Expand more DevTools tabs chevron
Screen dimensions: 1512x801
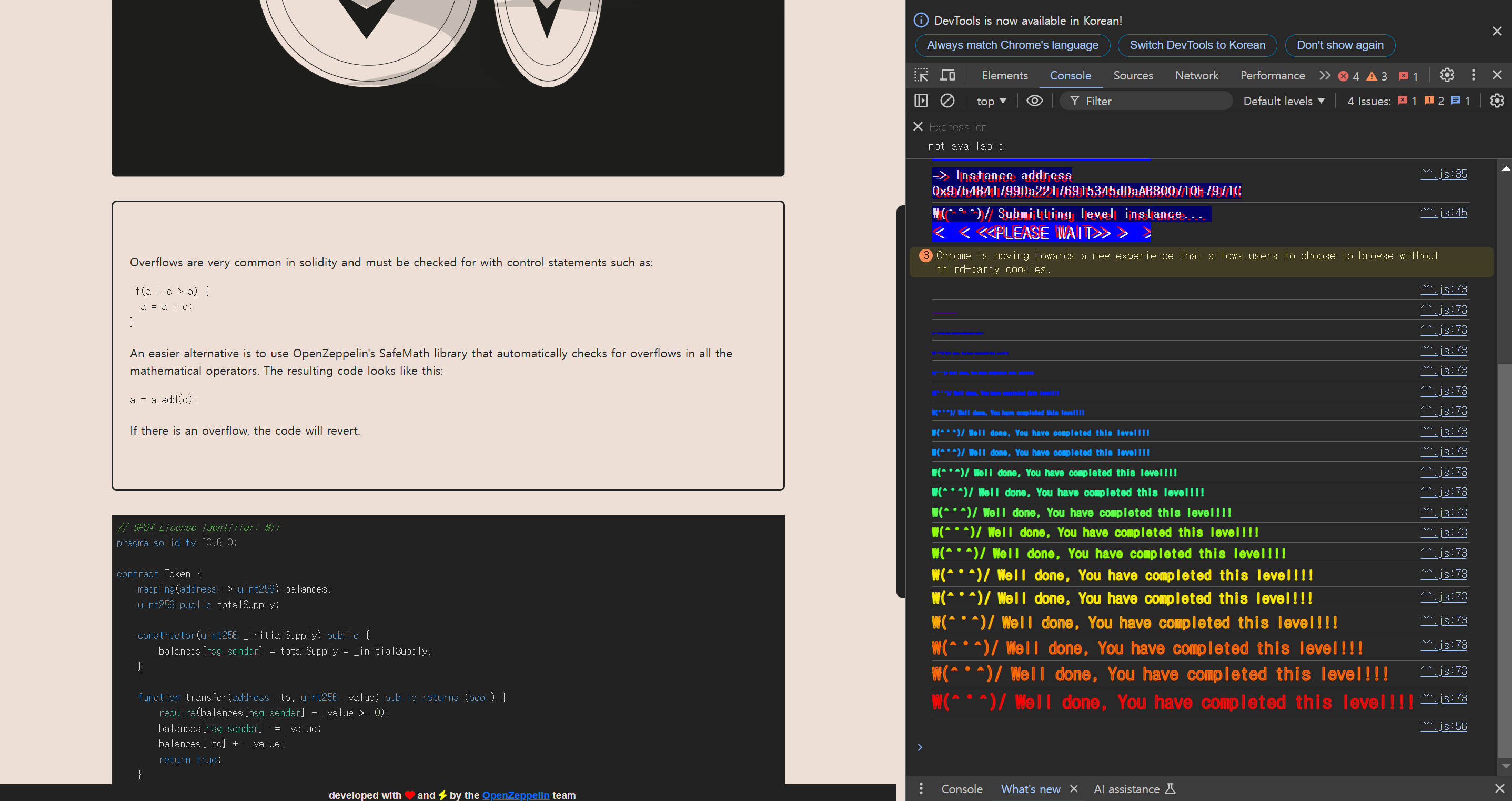coord(1325,75)
